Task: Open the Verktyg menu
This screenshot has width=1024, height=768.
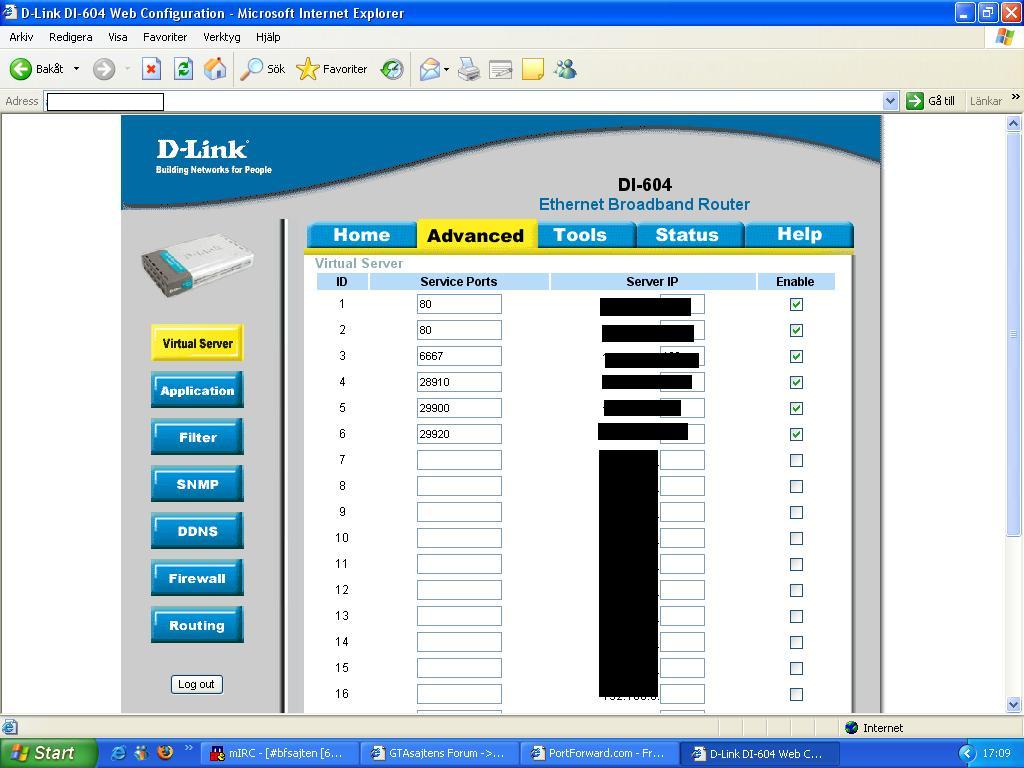Action: pos(221,37)
